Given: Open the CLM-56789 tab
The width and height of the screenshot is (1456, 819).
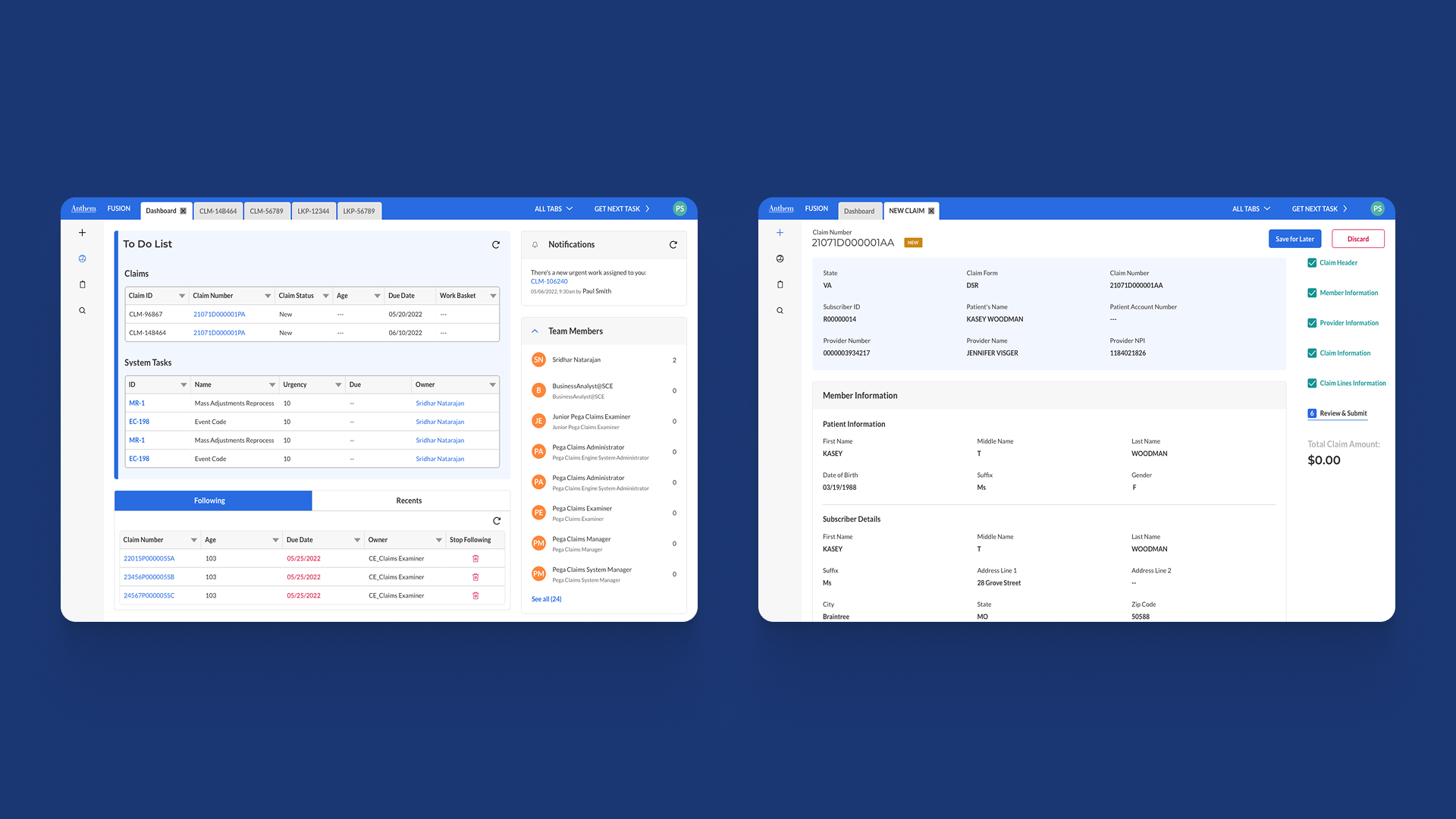Looking at the screenshot, I should (266, 211).
